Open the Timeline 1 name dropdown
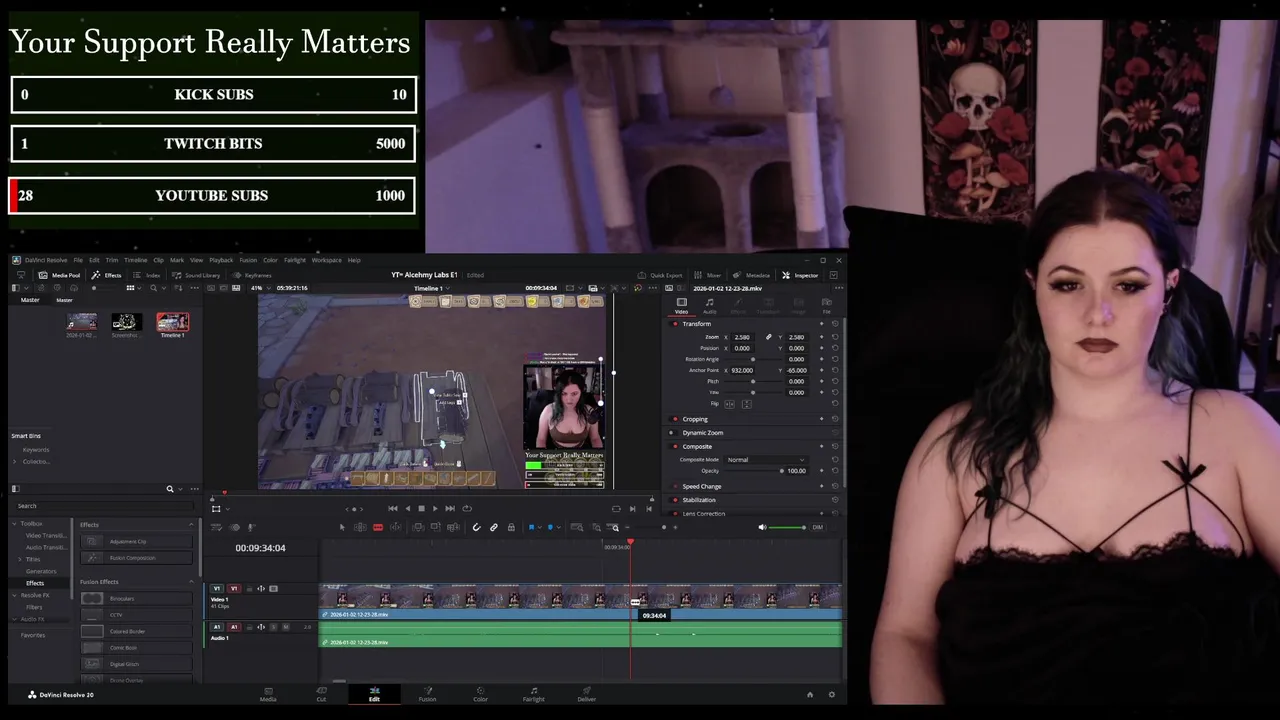The image size is (1280, 720). [x=432, y=288]
